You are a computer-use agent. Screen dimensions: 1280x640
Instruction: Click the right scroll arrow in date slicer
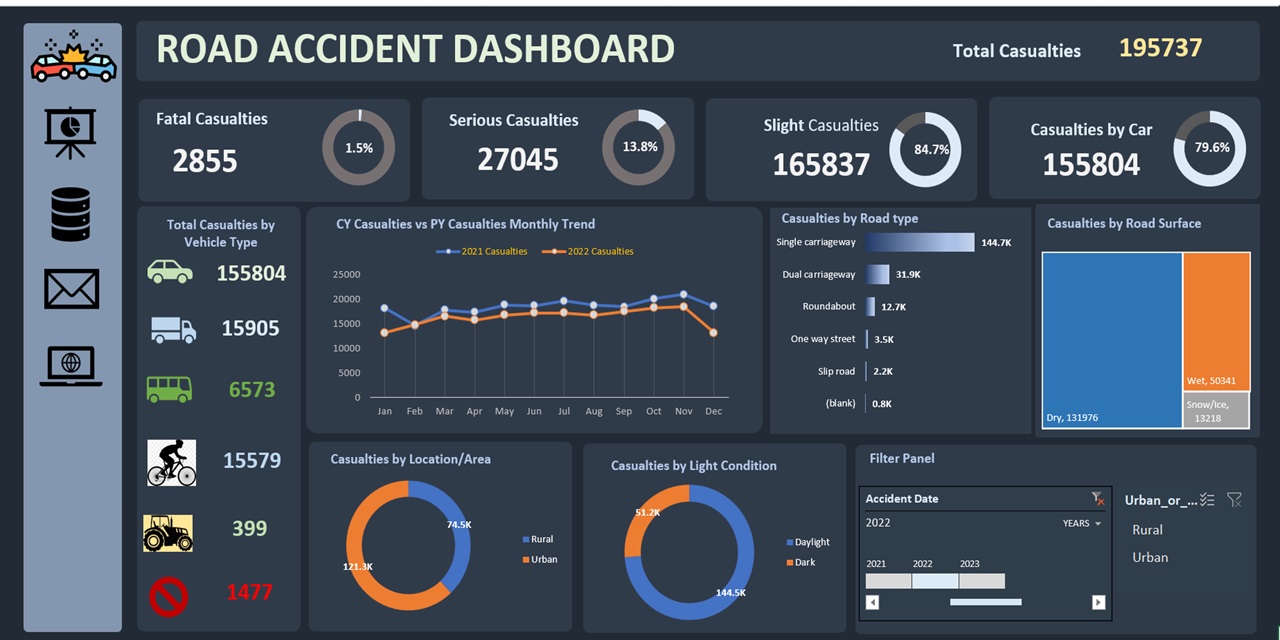click(1098, 602)
